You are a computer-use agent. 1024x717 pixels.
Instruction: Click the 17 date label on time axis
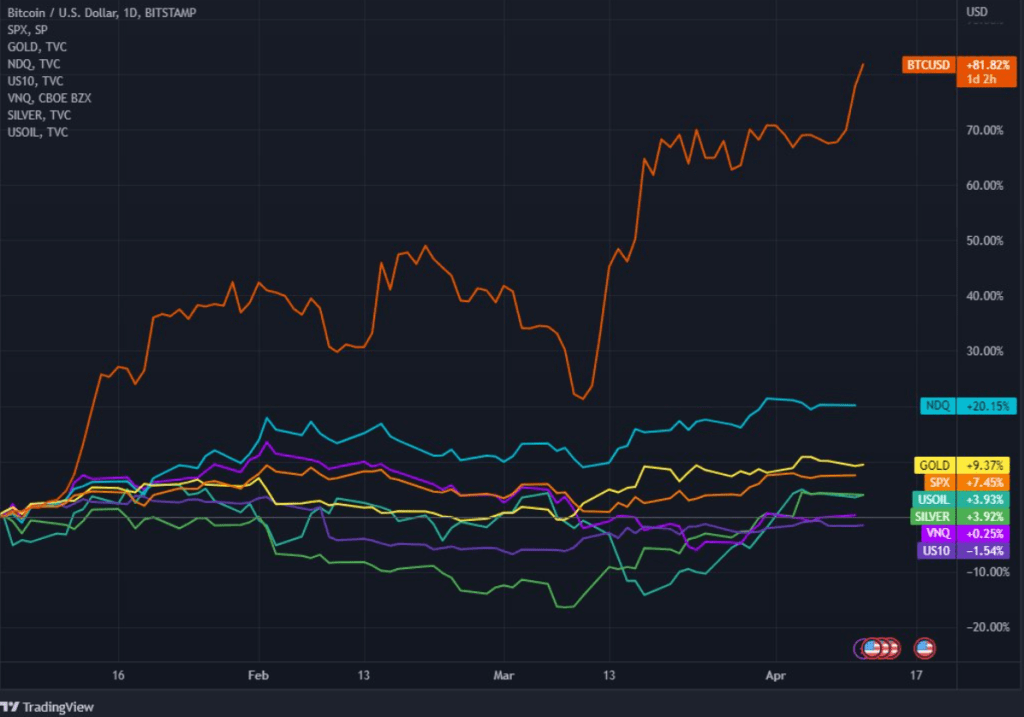916,675
